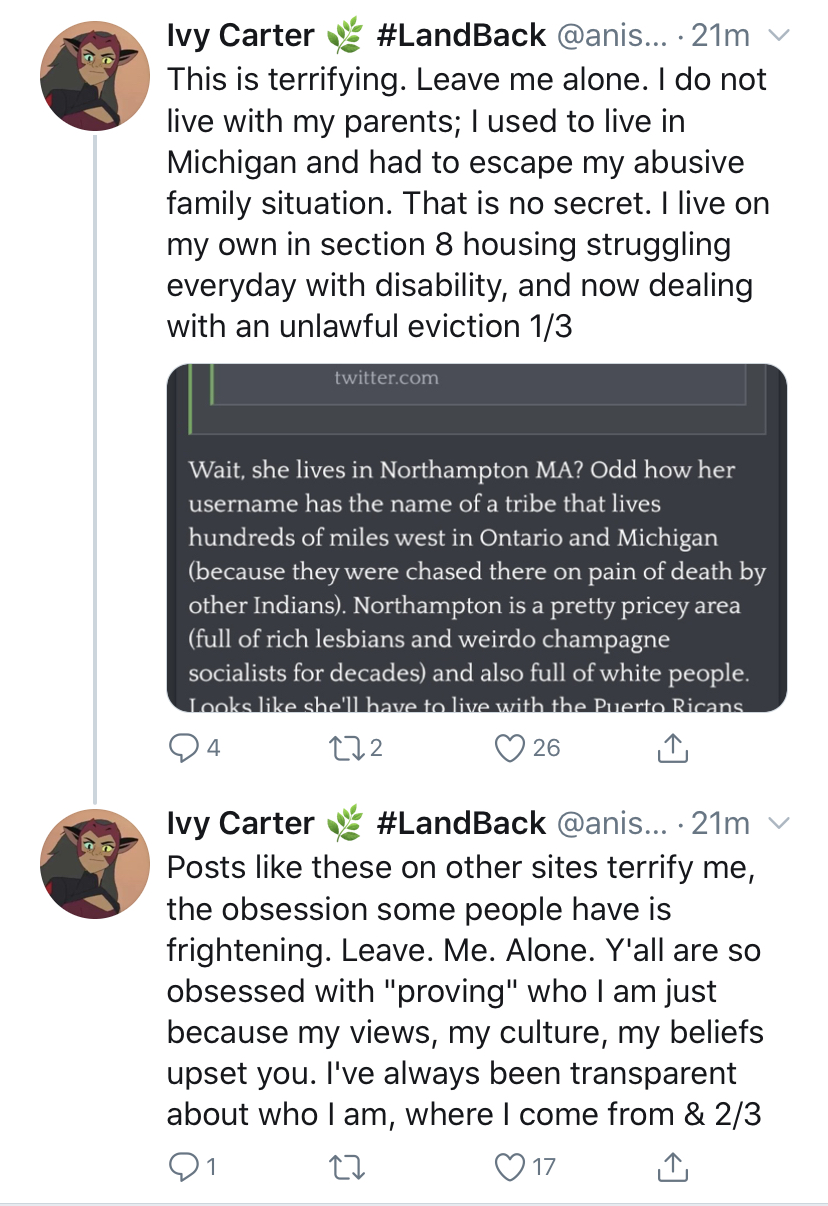Open the first tweet's 21m timestamp

pos(720,36)
